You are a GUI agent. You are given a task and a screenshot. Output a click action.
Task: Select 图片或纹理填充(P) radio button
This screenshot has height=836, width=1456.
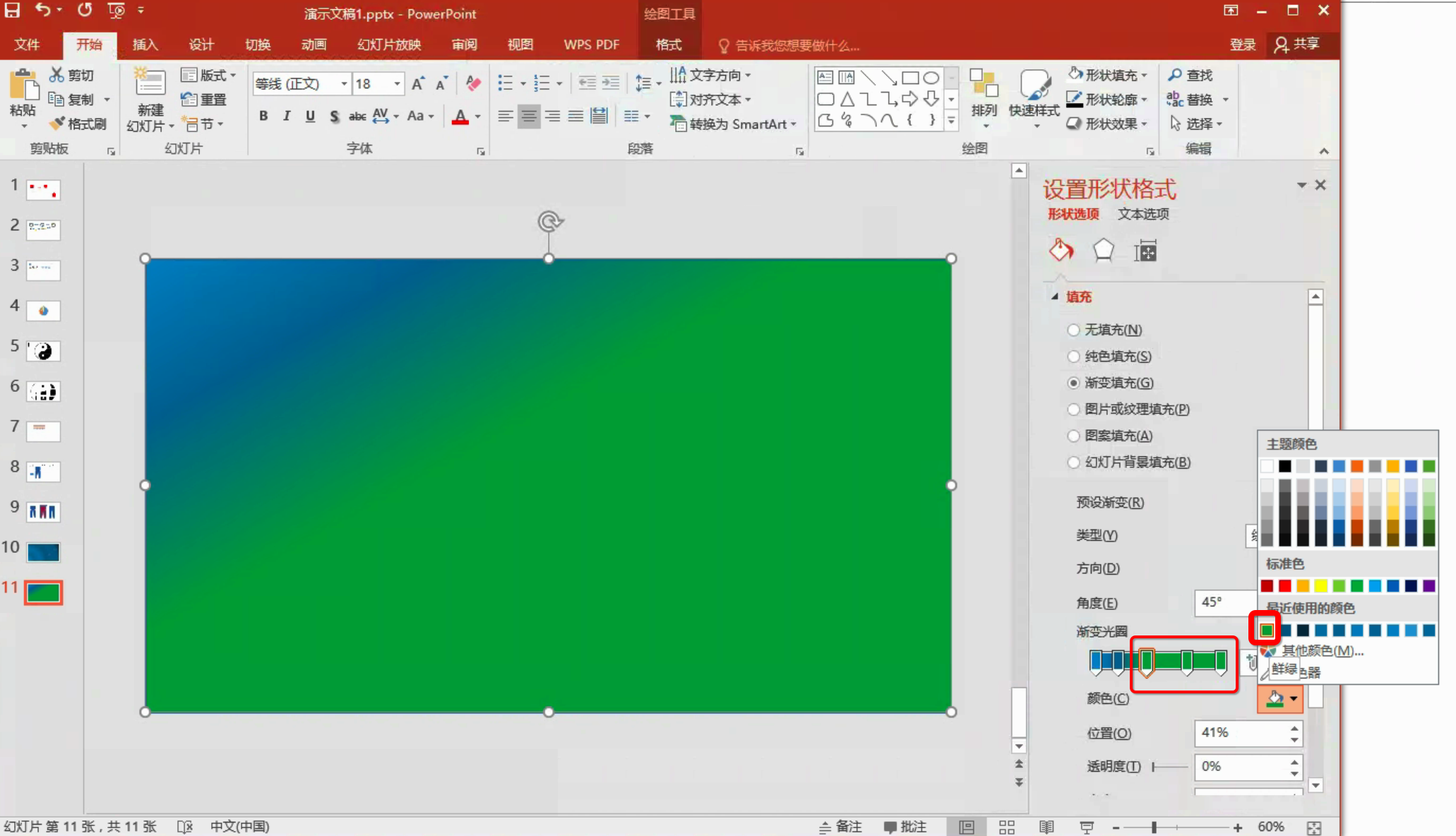tap(1073, 409)
